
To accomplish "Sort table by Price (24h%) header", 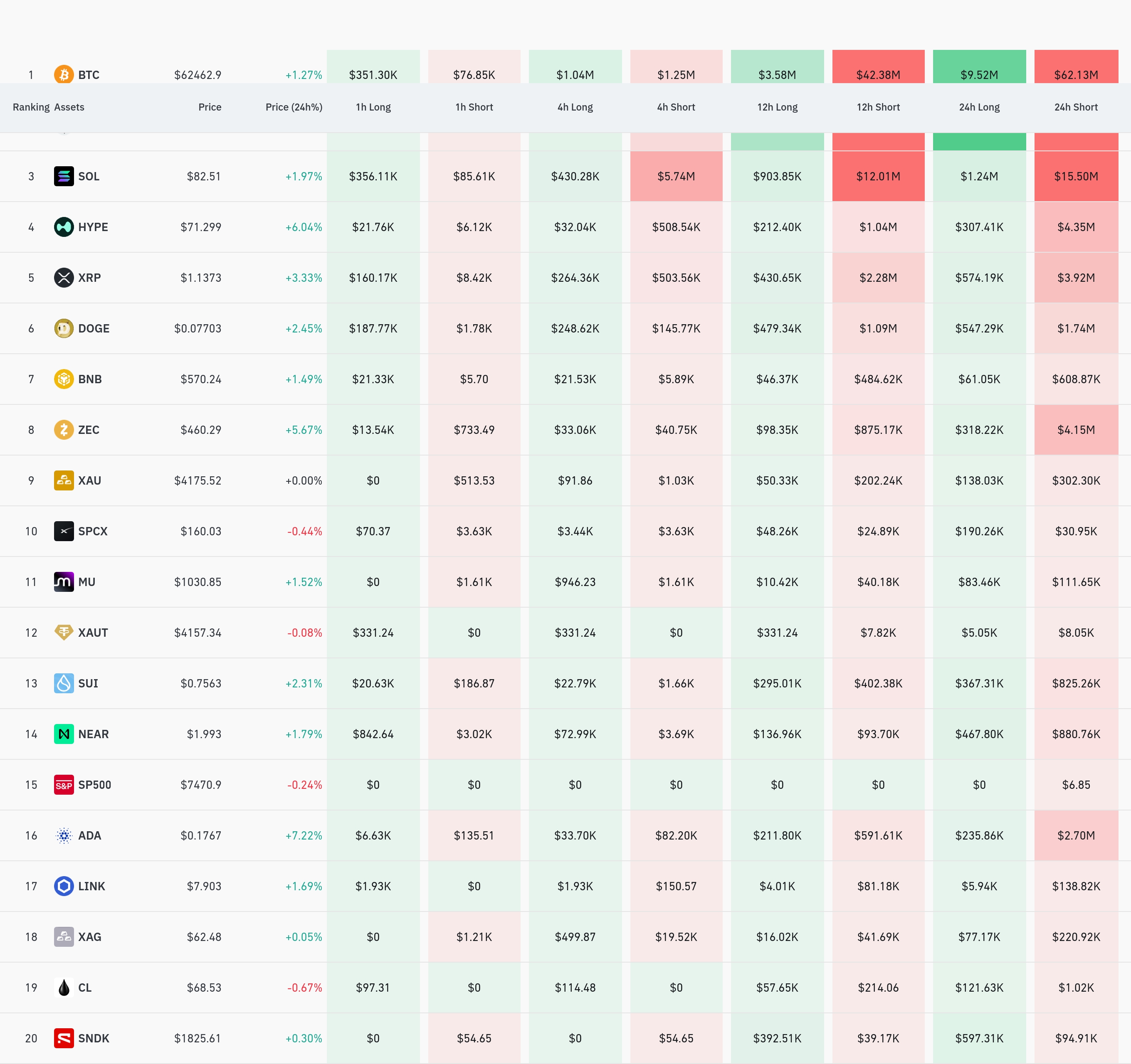I will pyautogui.click(x=294, y=107).
